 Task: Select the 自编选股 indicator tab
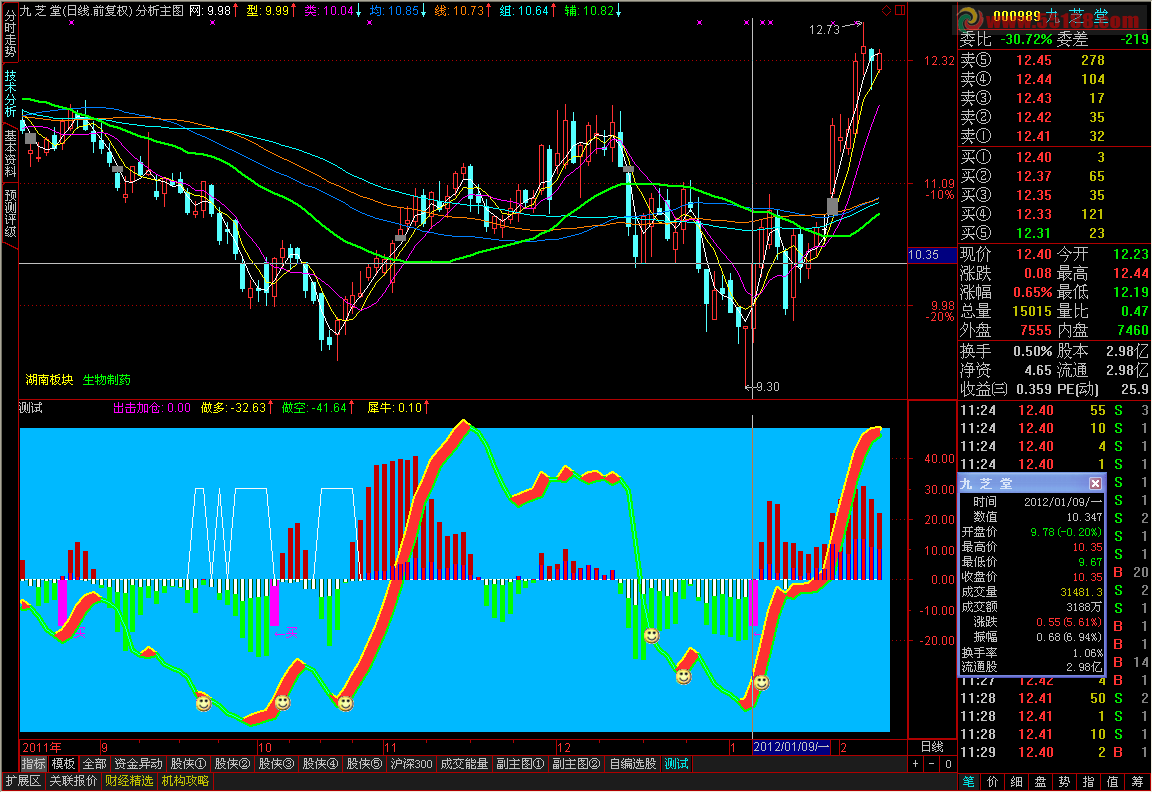pos(633,764)
